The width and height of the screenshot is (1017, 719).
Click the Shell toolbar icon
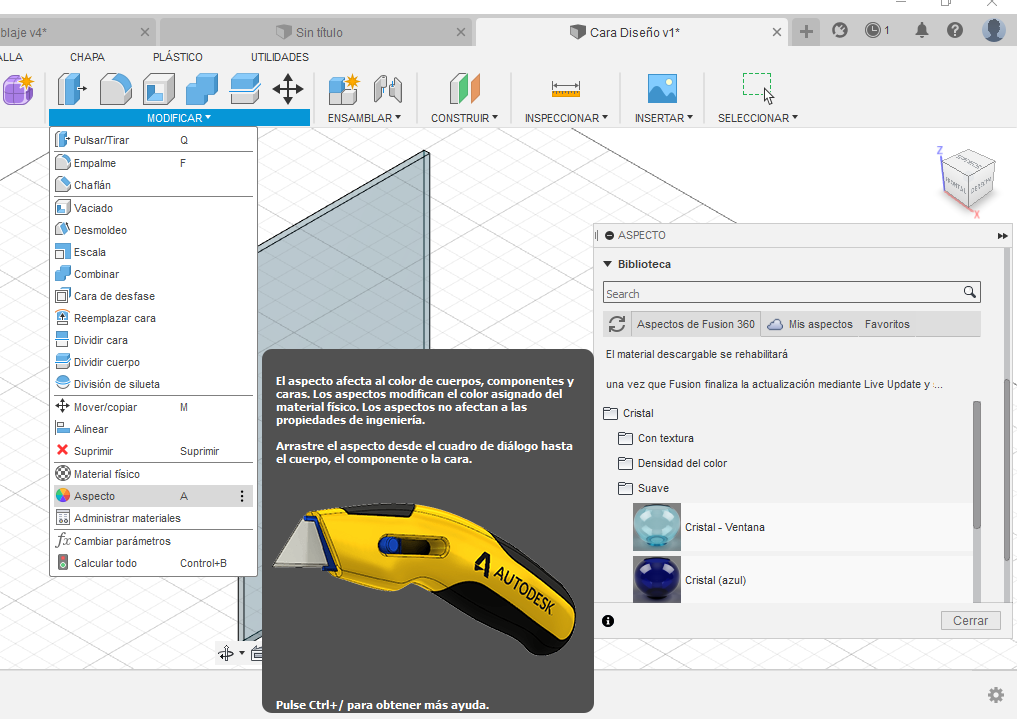tap(159, 89)
